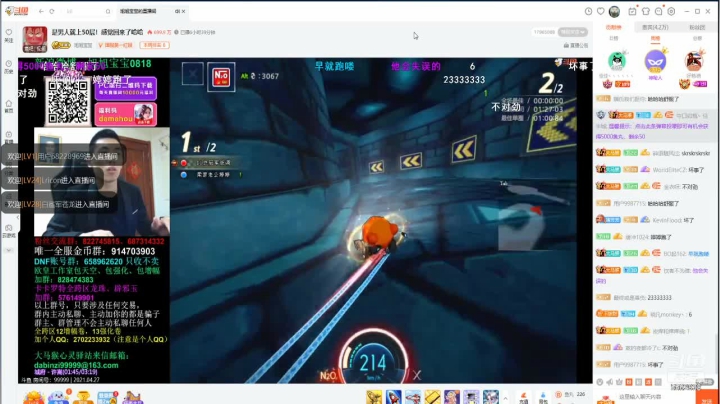The image size is (720, 404).
Task: Open the streamer's avatar thumbnail
Action: 35,39
